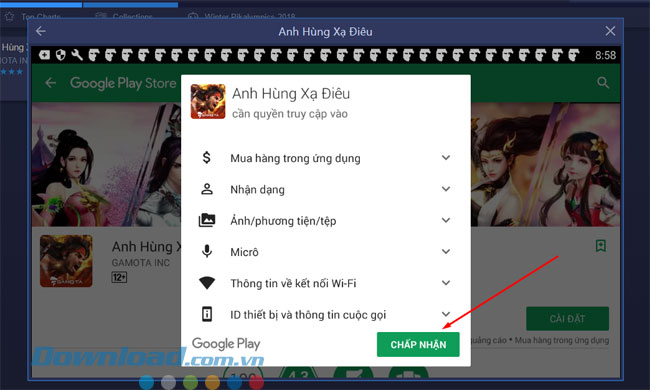The height and width of the screenshot is (390, 650).
Task: Expand the Micrô permission chevron
Action: click(x=446, y=252)
